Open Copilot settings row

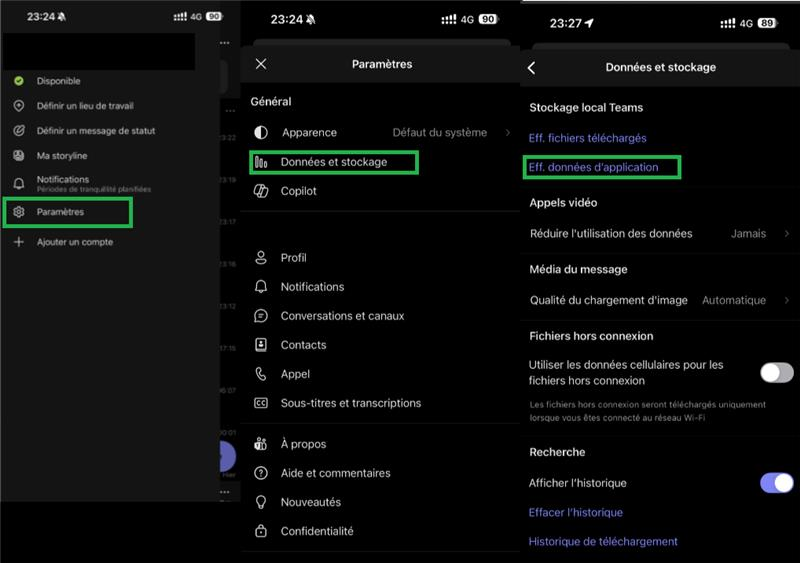point(380,191)
